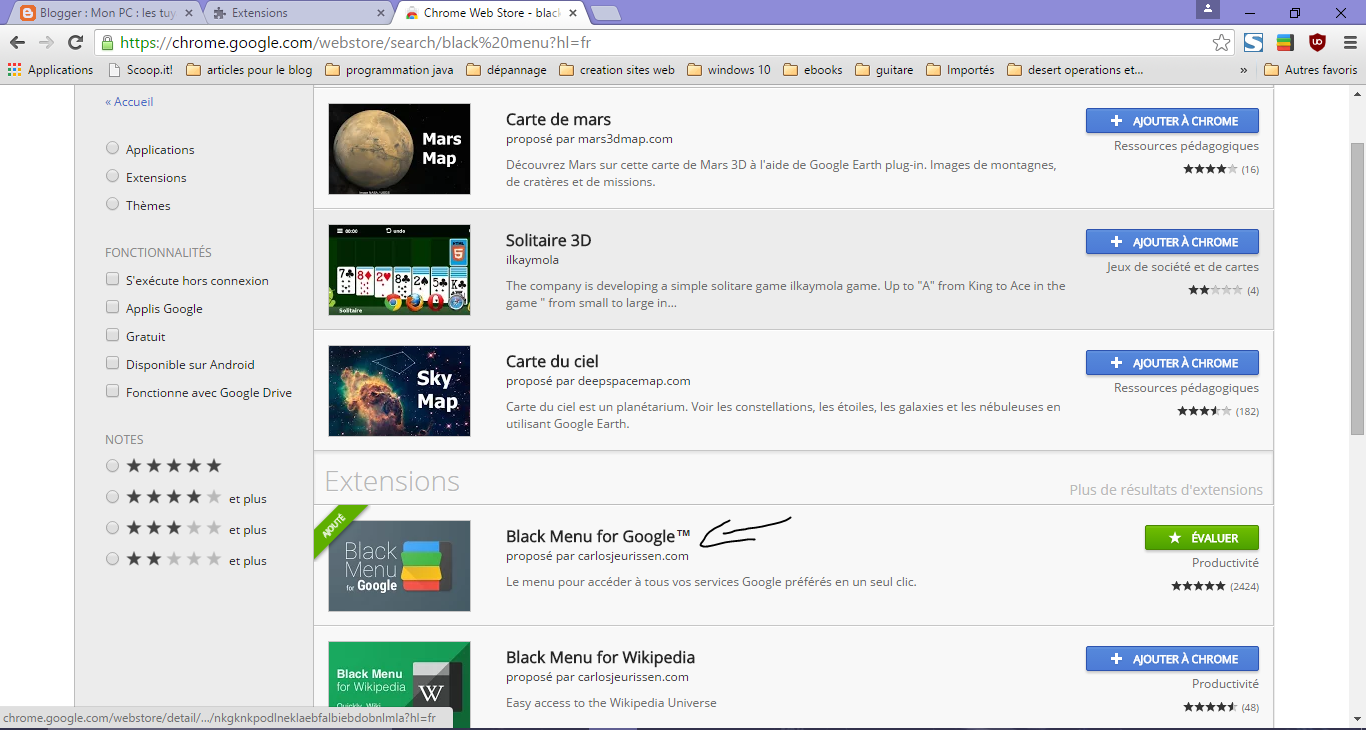Reload the page with the refresh icon
This screenshot has height=730, width=1366.
click(75, 42)
